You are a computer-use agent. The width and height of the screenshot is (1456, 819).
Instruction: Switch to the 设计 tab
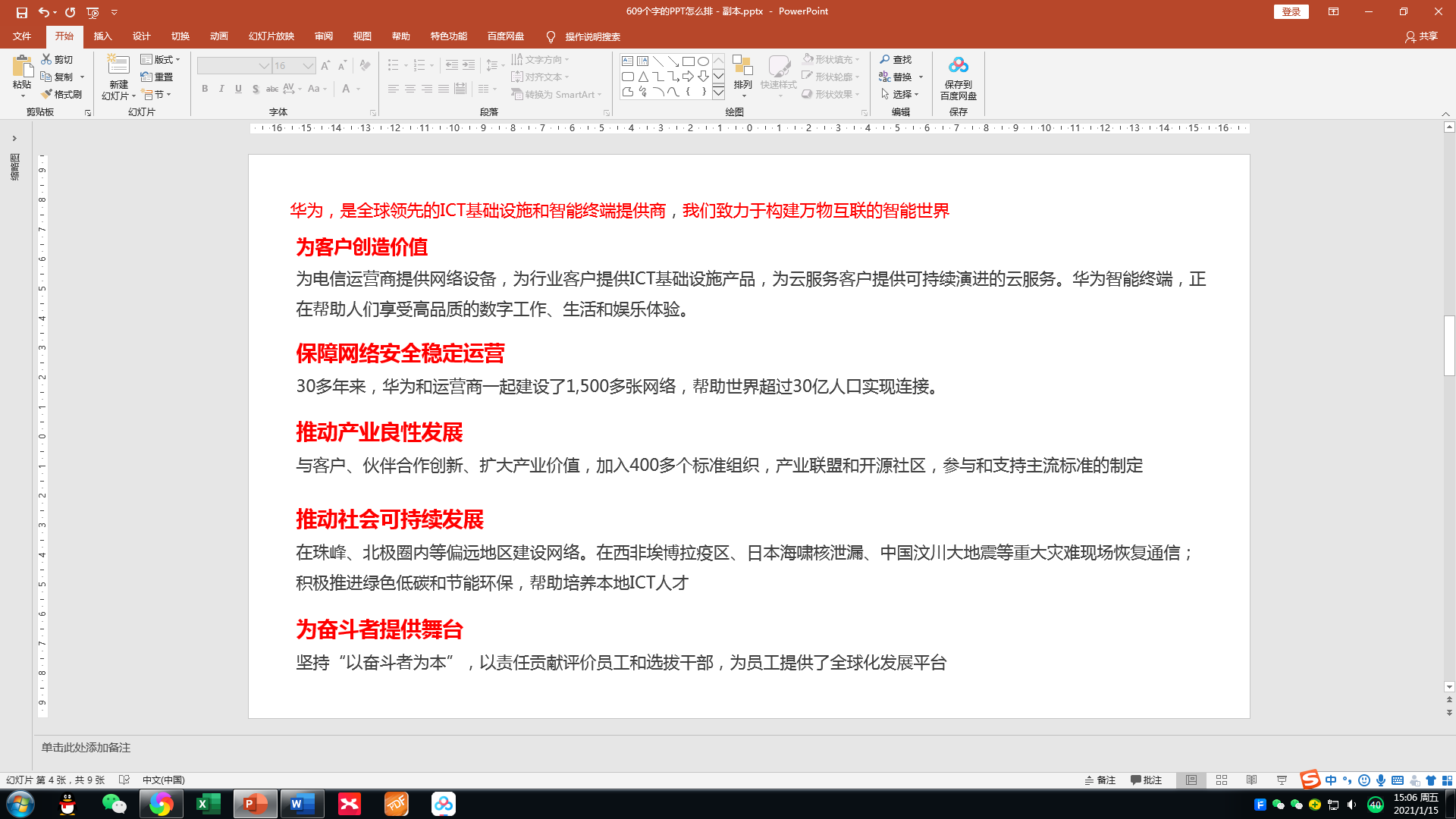[x=142, y=36]
